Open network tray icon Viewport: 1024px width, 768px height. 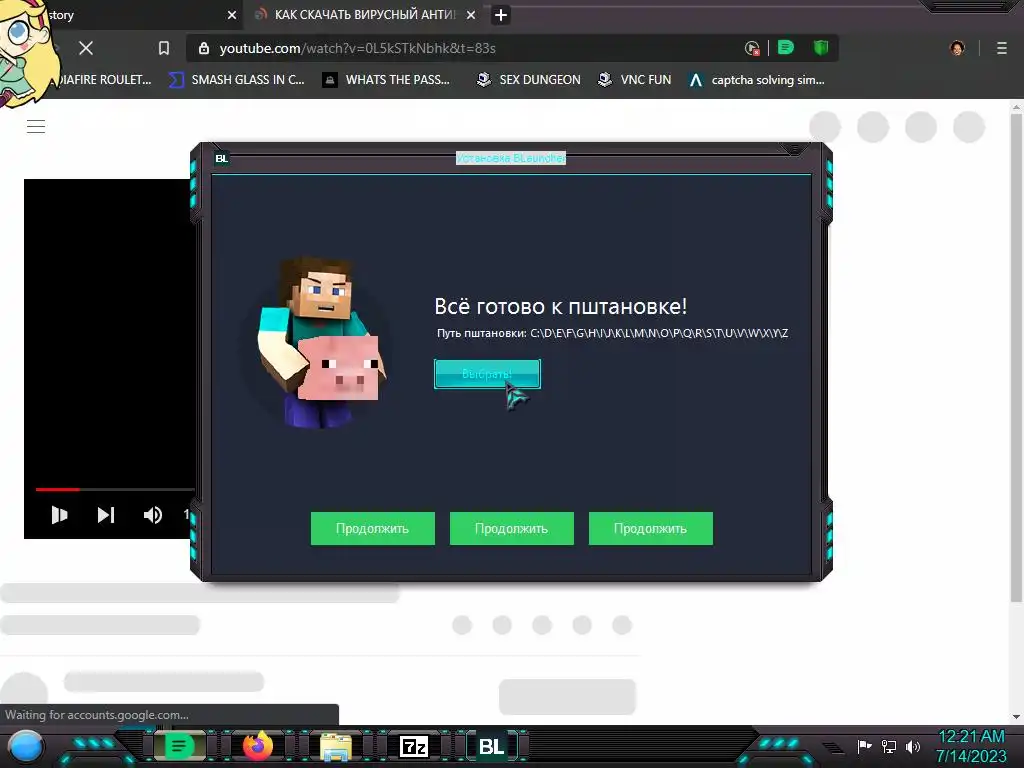tap(889, 746)
